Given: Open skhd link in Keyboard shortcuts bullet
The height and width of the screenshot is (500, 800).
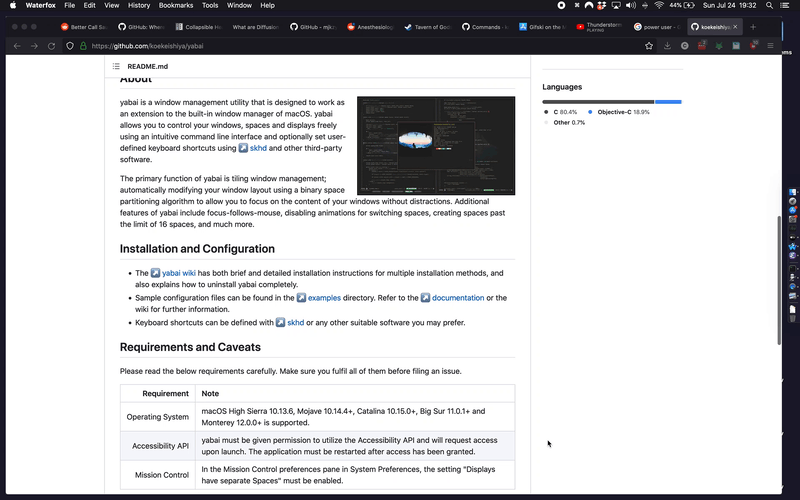Looking at the screenshot, I should coord(295,322).
